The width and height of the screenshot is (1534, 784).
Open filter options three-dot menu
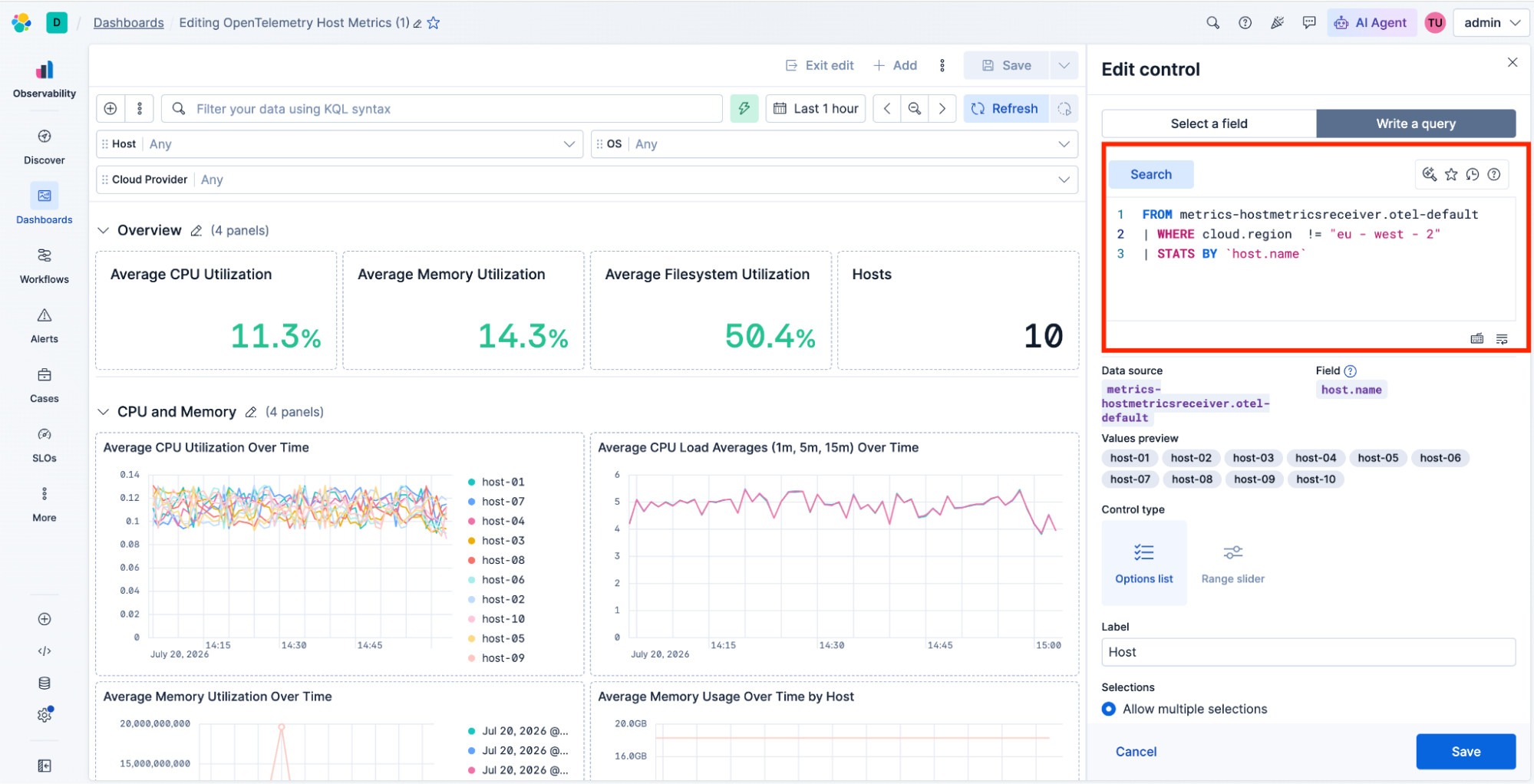(x=140, y=109)
